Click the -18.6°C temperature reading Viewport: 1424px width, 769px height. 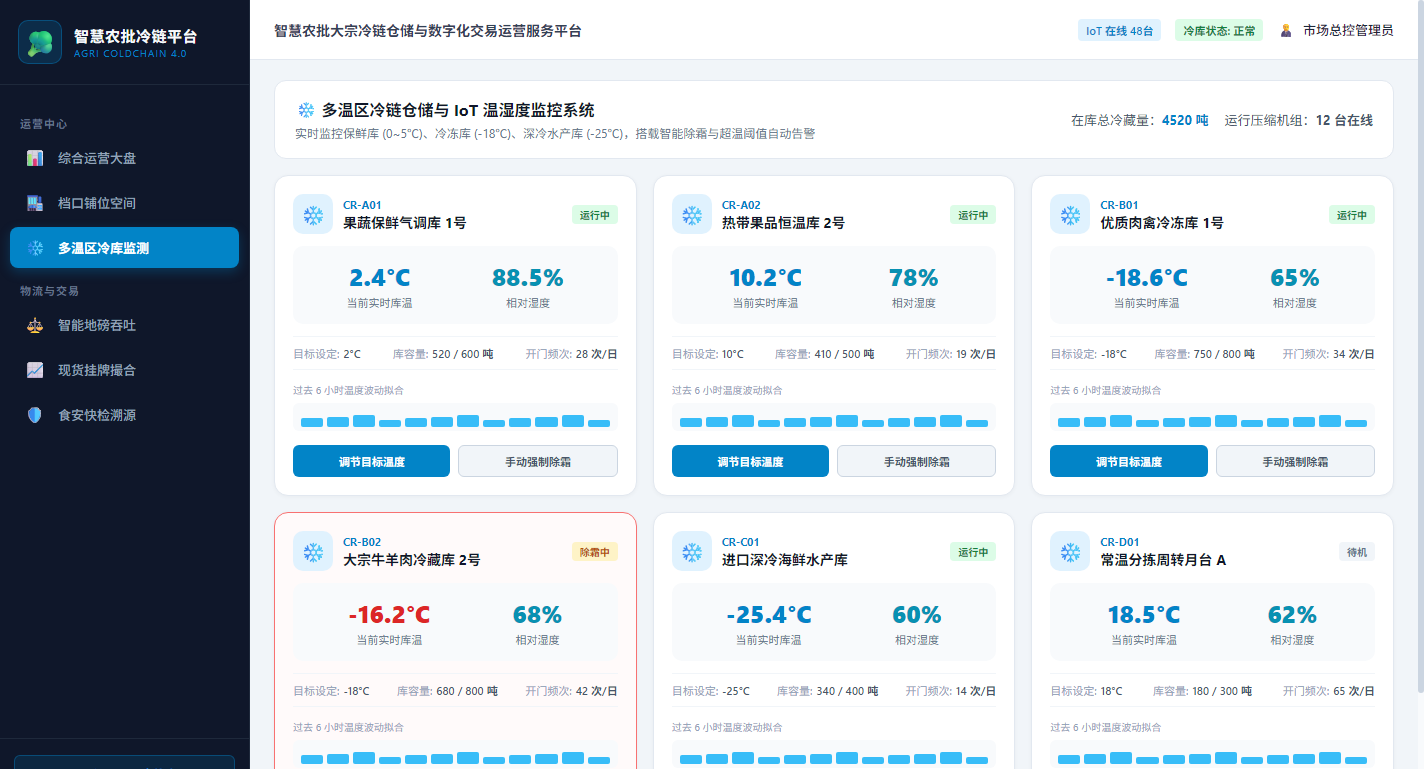point(1147,278)
